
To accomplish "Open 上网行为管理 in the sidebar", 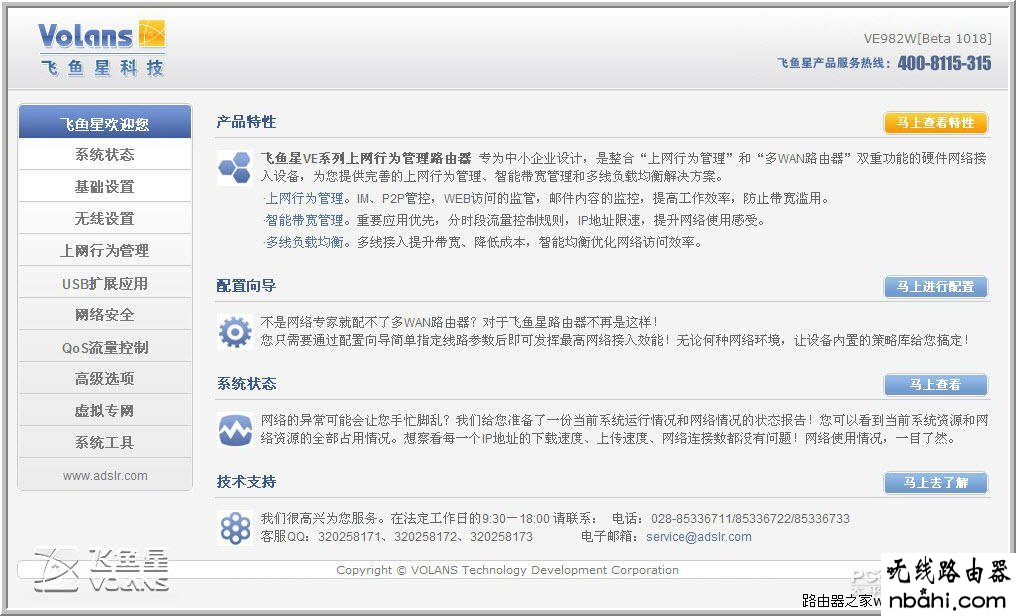I will coord(105,251).
